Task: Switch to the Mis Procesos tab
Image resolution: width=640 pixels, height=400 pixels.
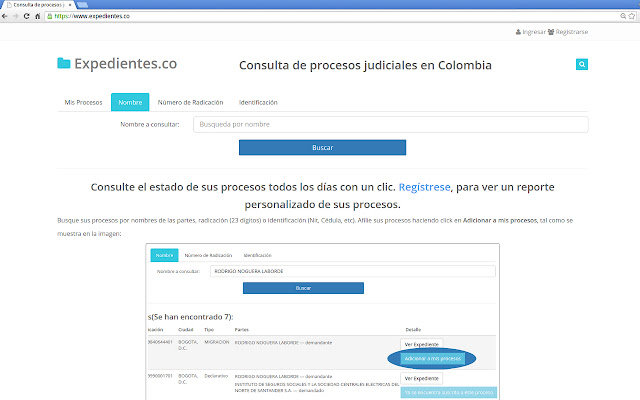Action: (x=83, y=102)
